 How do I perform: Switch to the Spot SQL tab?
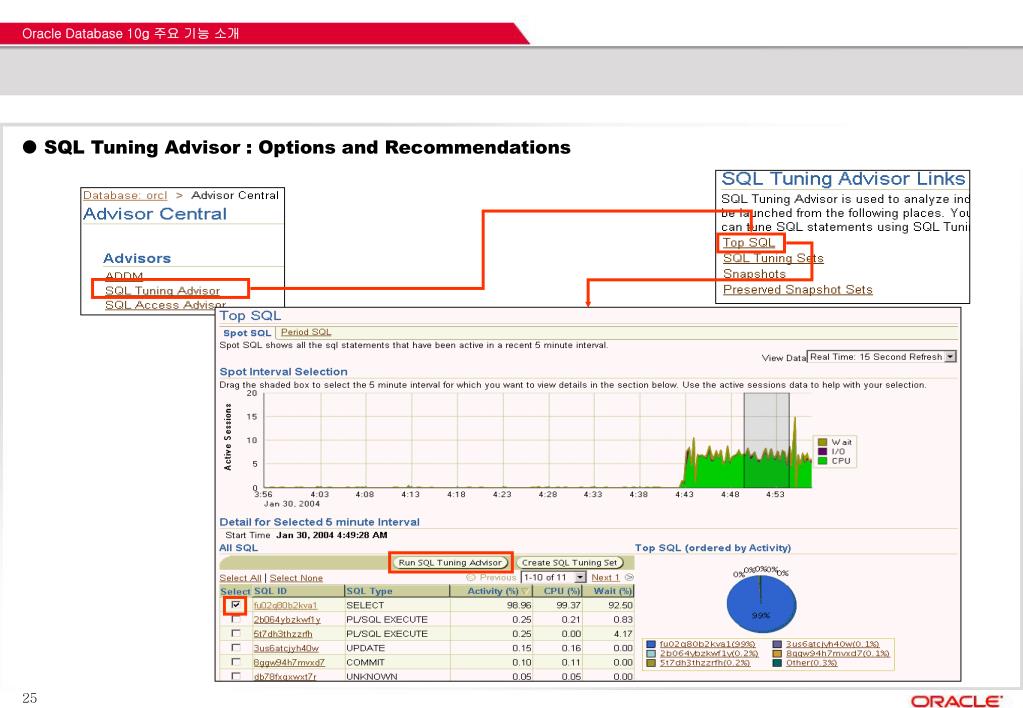coord(247,333)
